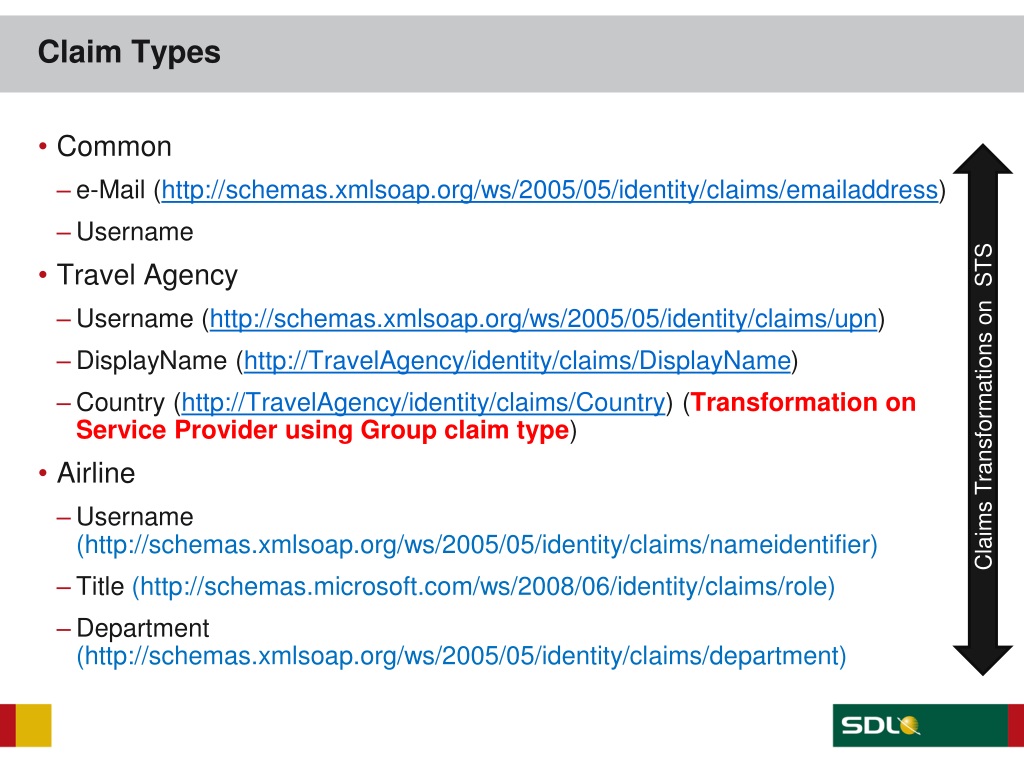Open the upn claims schema link
The image size is (1024, 768).
pyautogui.click(x=543, y=319)
